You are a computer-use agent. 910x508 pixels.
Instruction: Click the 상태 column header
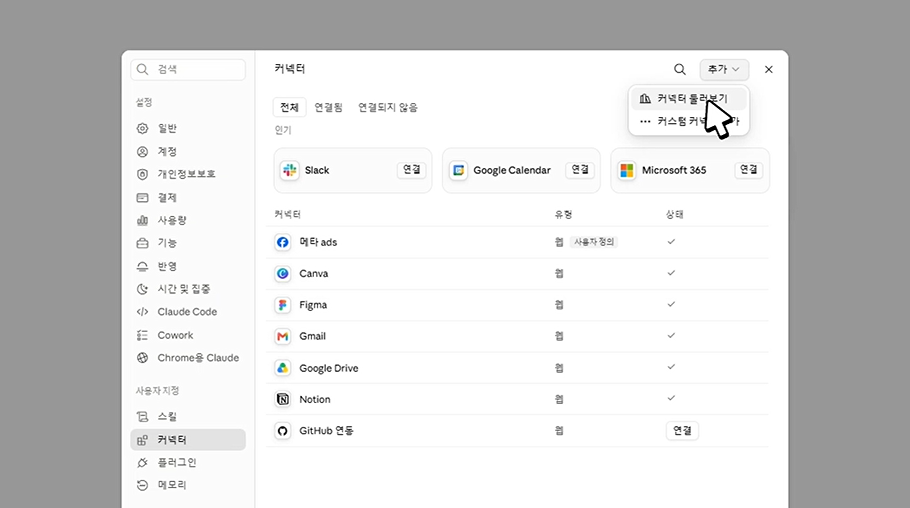[x=674, y=215]
